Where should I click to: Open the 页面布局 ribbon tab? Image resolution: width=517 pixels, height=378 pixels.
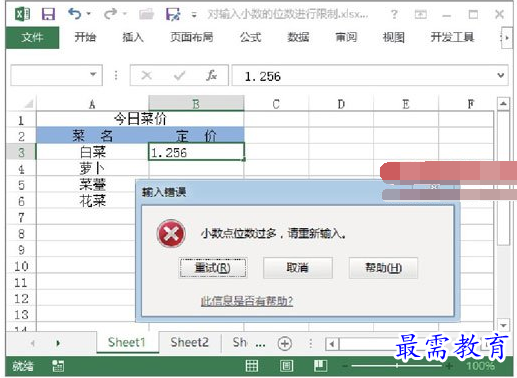click(x=192, y=37)
